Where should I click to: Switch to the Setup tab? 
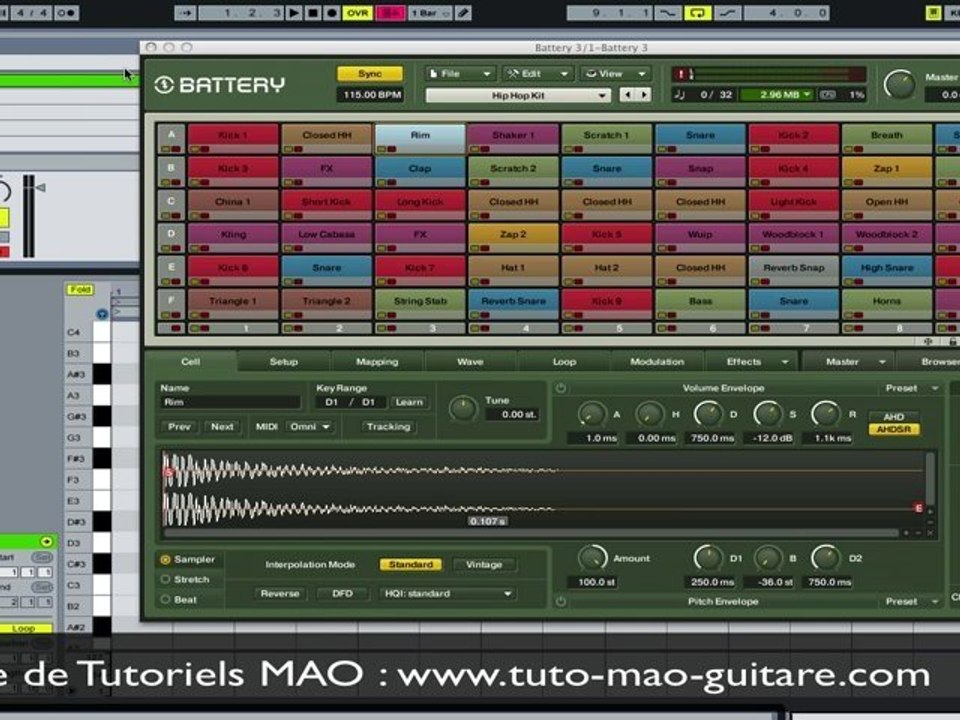coord(283,362)
